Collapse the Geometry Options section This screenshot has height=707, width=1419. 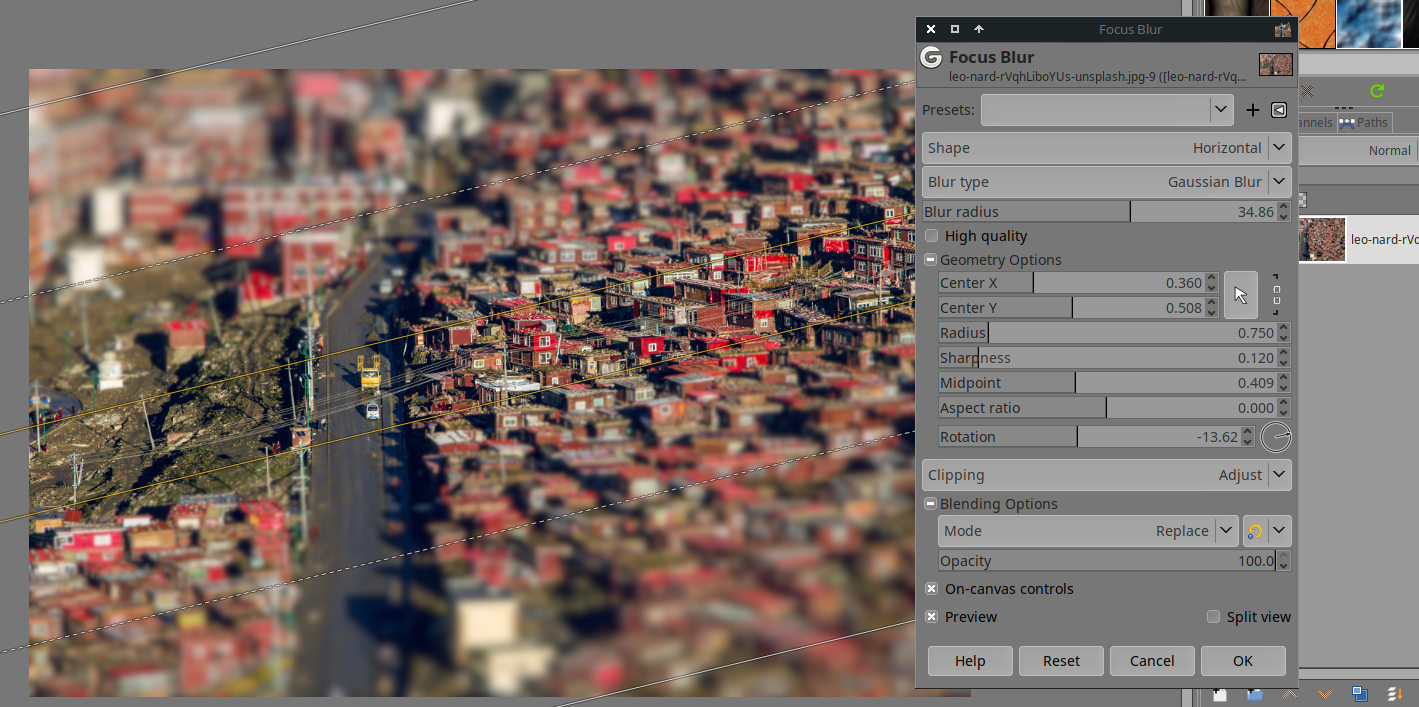[931, 260]
